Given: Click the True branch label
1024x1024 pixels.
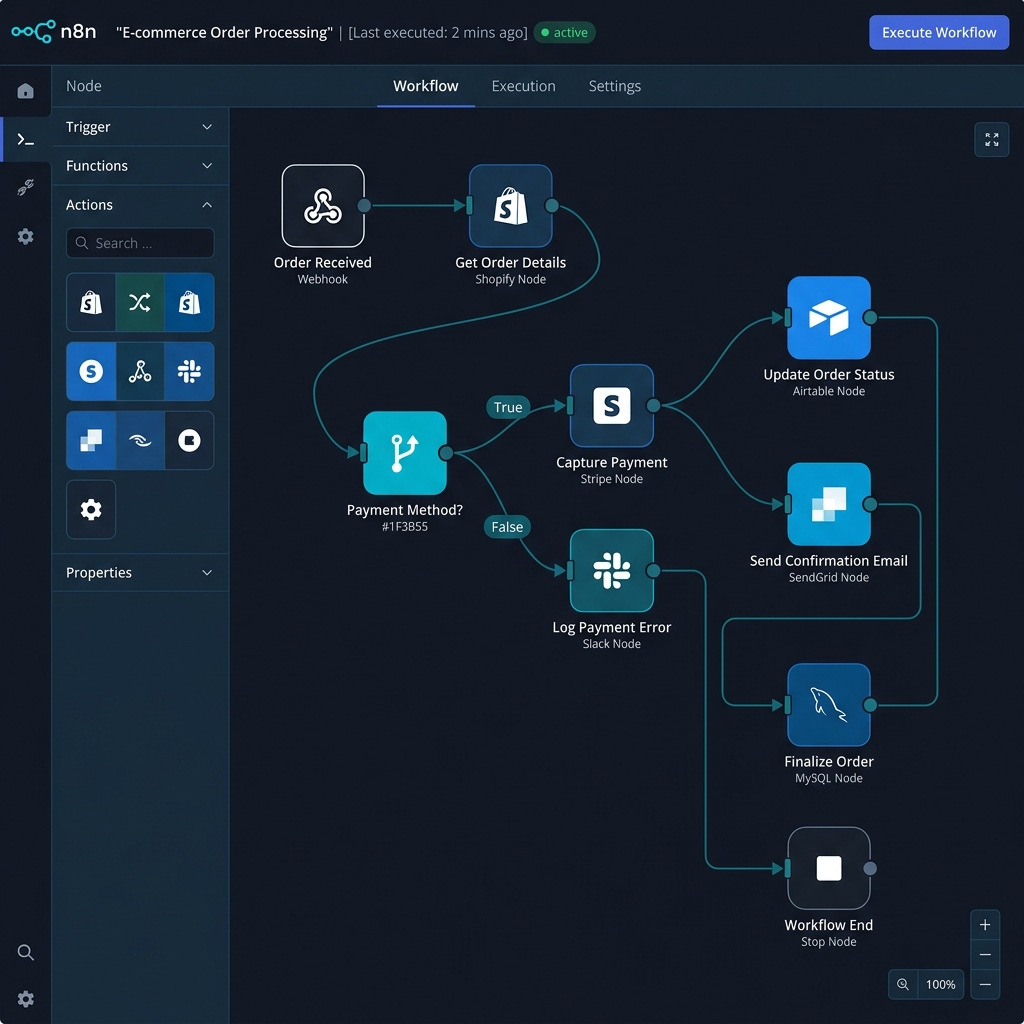Looking at the screenshot, I should coord(507,407).
